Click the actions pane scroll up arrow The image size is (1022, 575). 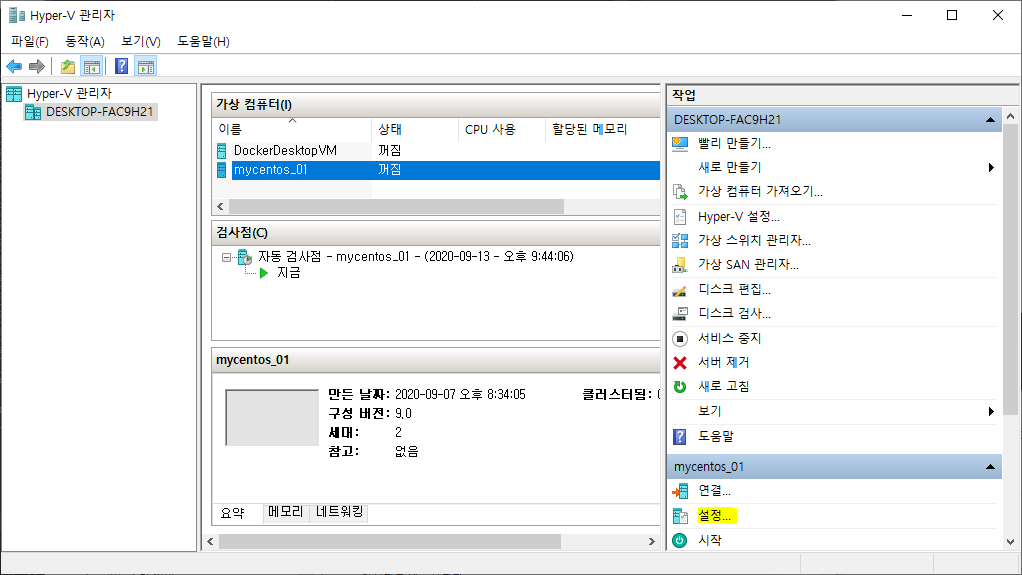pyautogui.click(x=1010, y=117)
